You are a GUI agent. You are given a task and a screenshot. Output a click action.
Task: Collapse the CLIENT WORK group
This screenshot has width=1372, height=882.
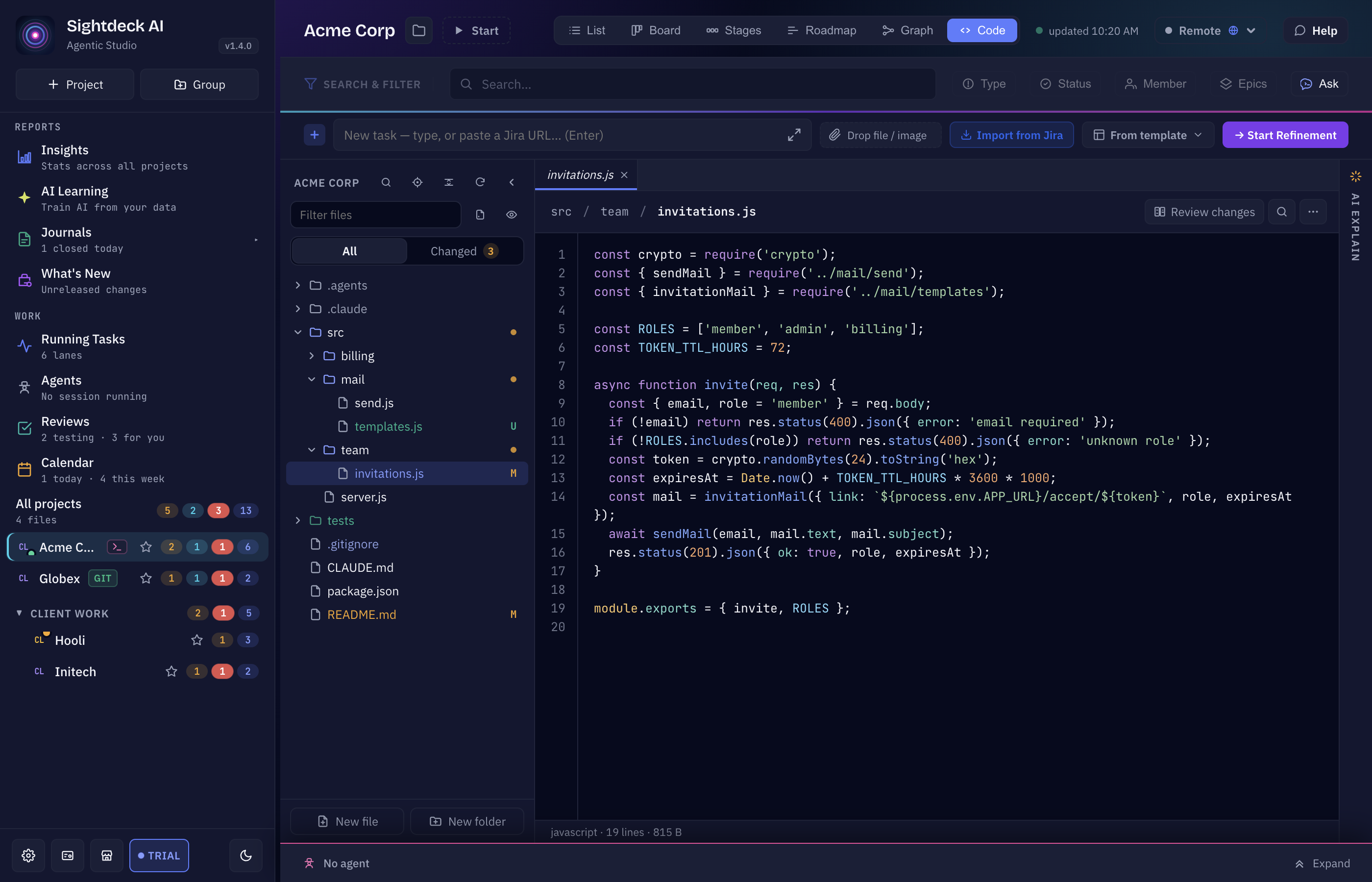click(x=19, y=613)
